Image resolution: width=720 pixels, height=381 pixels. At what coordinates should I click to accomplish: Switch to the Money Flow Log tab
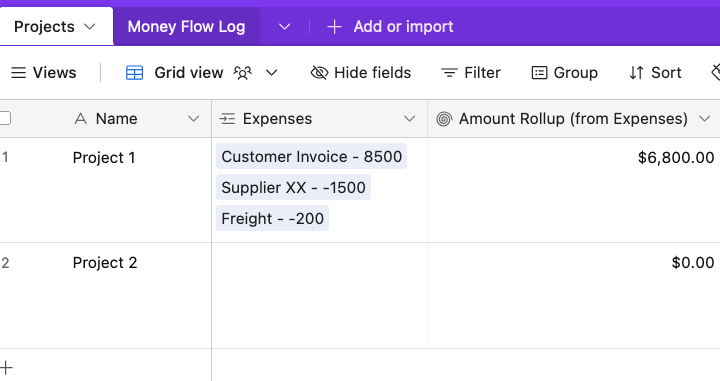coord(186,27)
